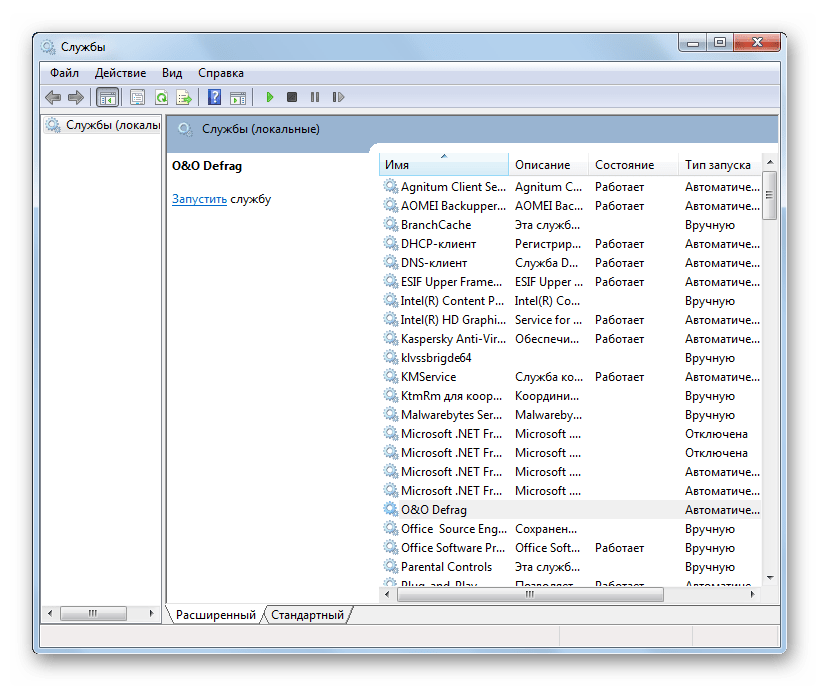Image resolution: width=820 pixels, height=687 pixels.
Task: Sort by the Состояние column header
Action: coord(624,165)
